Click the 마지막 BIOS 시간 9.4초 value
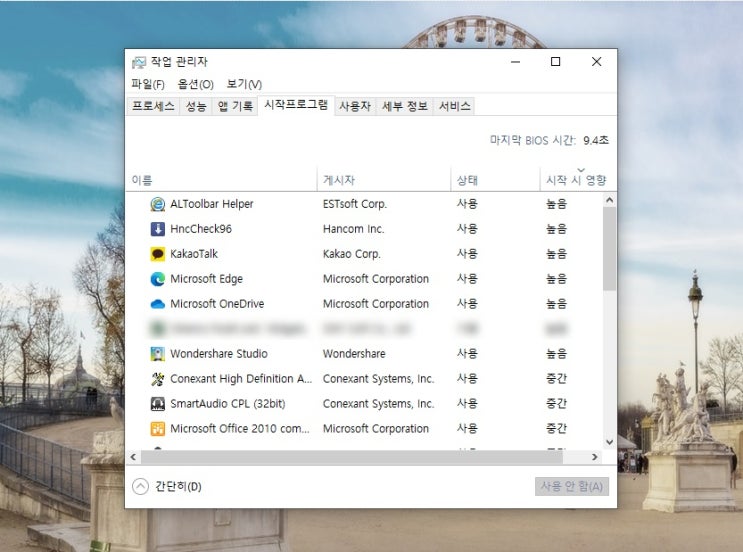 pyautogui.click(x=596, y=140)
